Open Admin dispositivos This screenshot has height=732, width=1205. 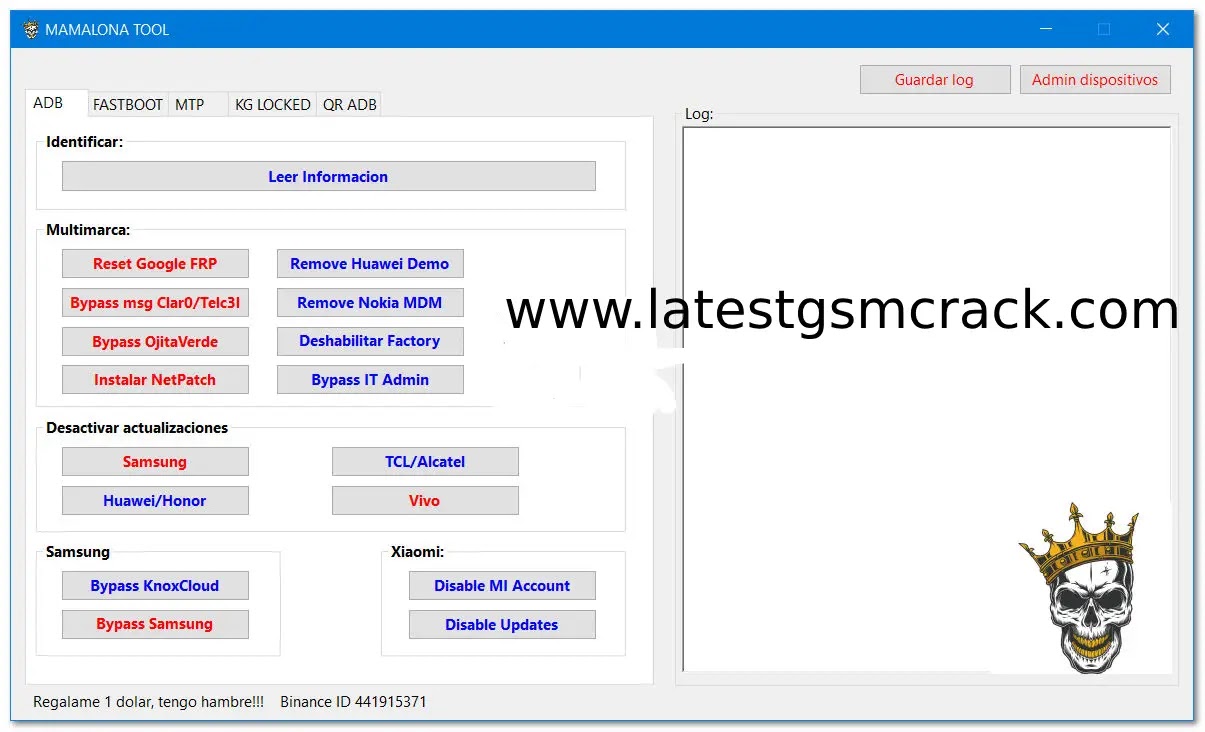1095,80
